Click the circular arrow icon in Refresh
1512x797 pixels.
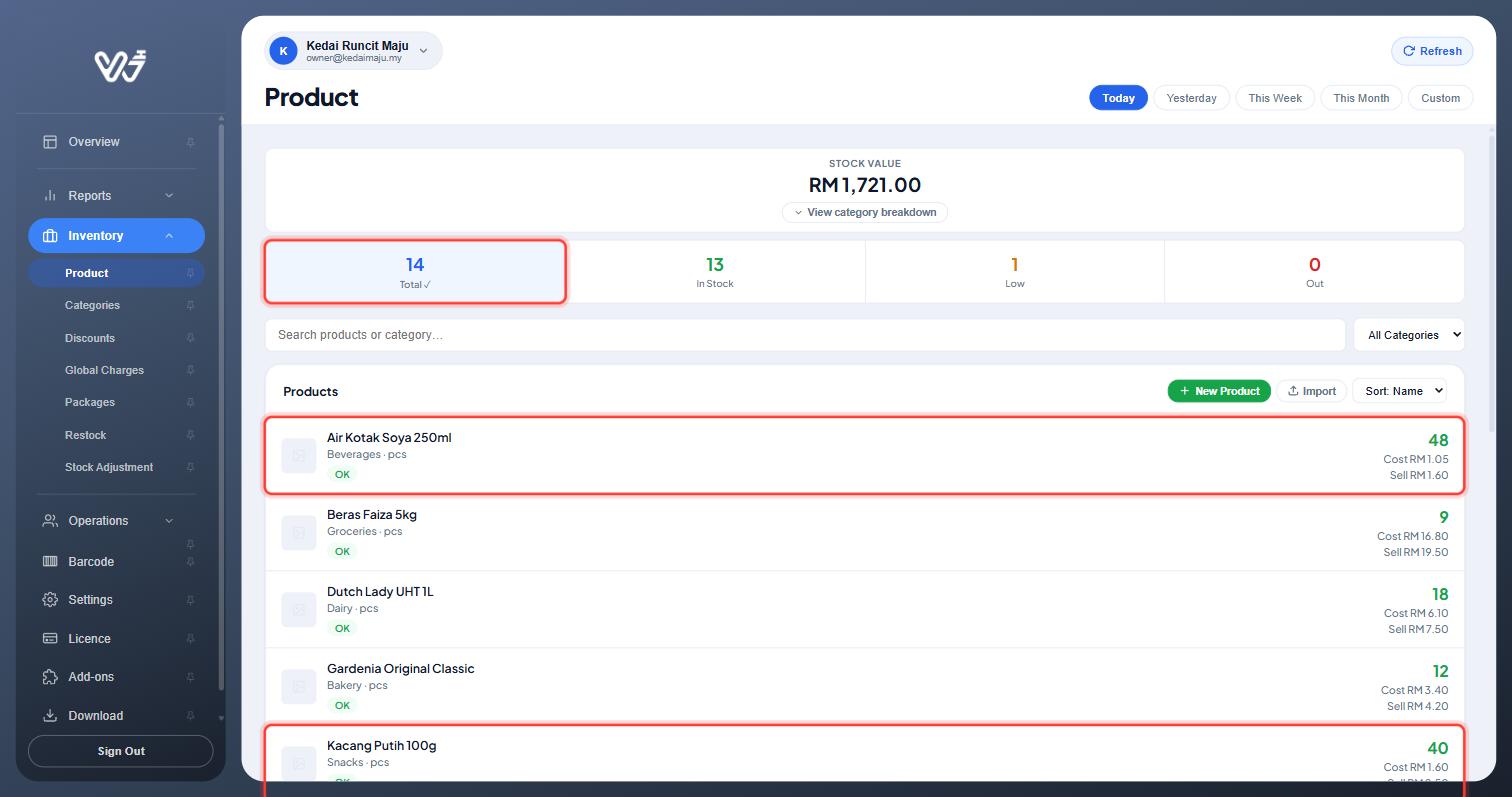1409,51
